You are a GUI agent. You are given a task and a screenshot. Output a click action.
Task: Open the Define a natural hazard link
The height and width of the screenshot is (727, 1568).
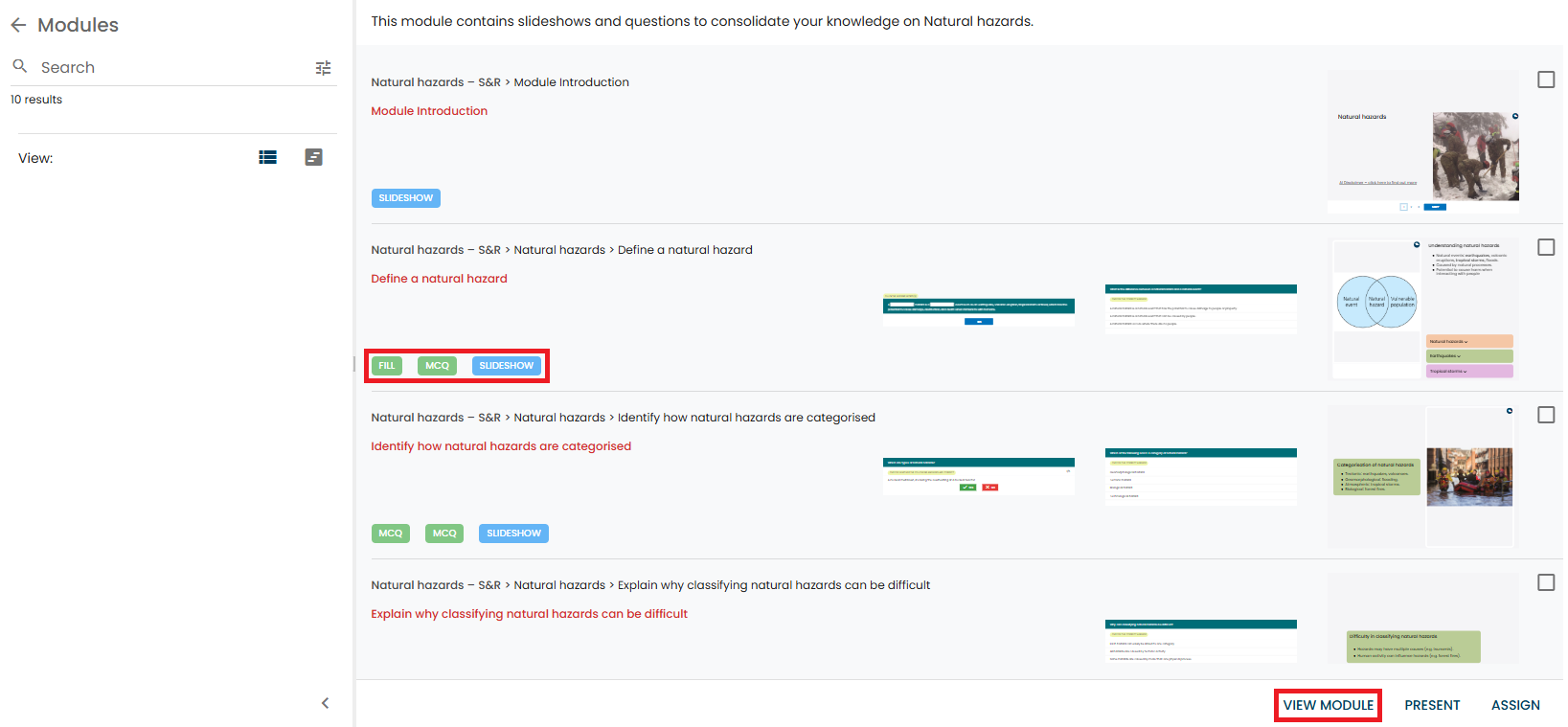pyautogui.click(x=439, y=279)
